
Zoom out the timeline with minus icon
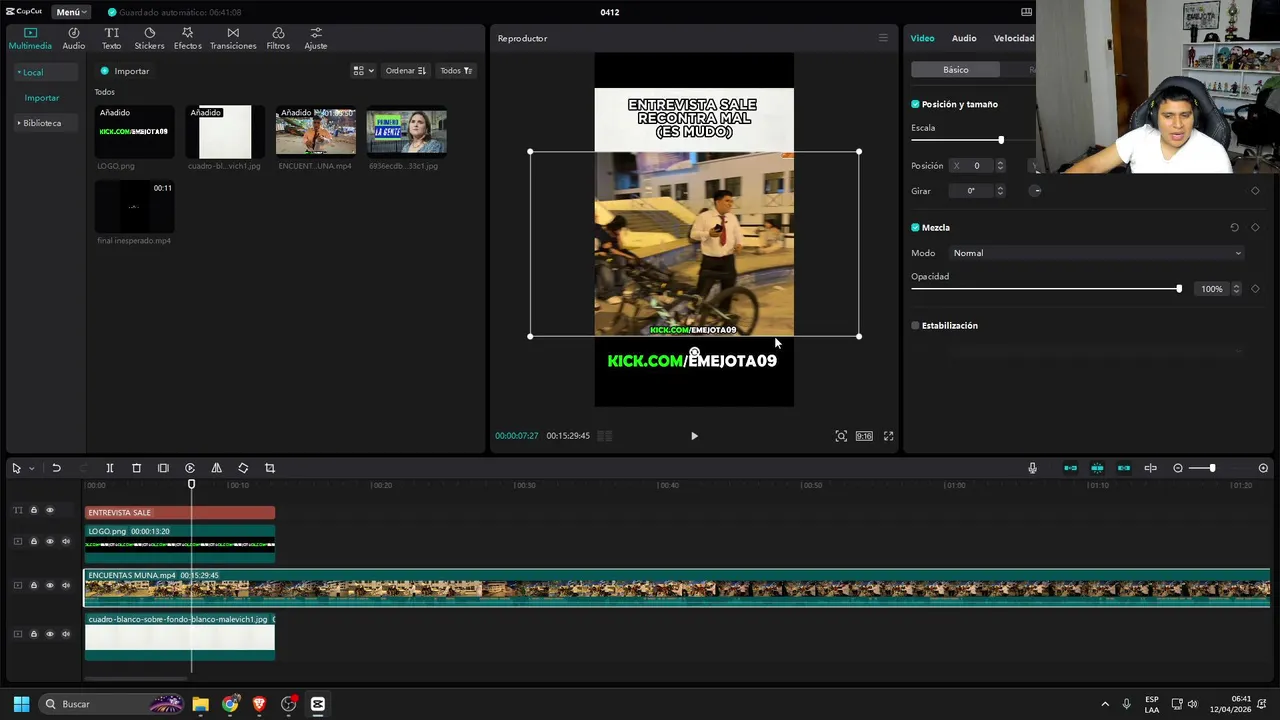pos(1178,468)
